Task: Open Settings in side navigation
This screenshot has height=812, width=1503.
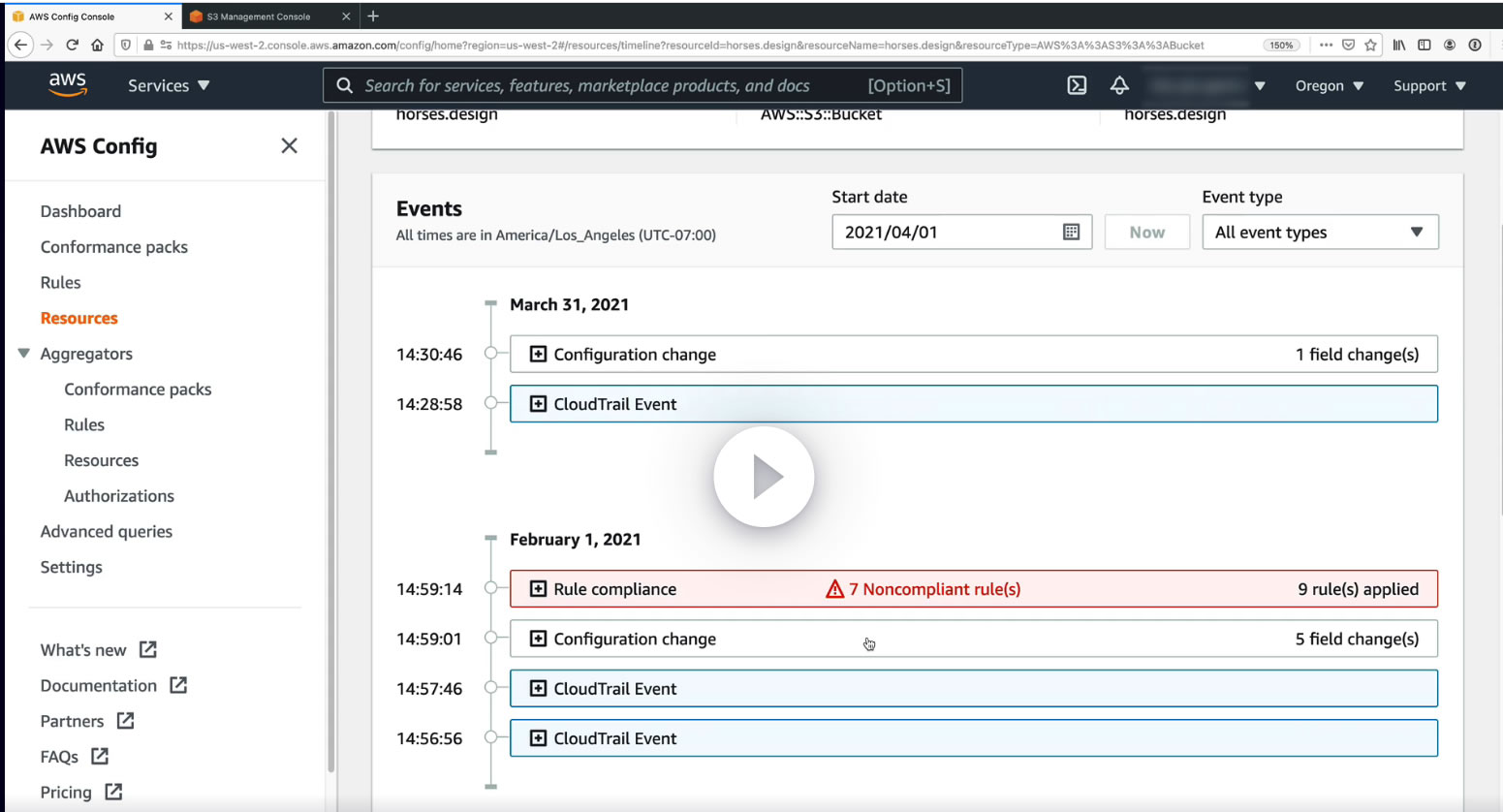Action: (x=71, y=567)
